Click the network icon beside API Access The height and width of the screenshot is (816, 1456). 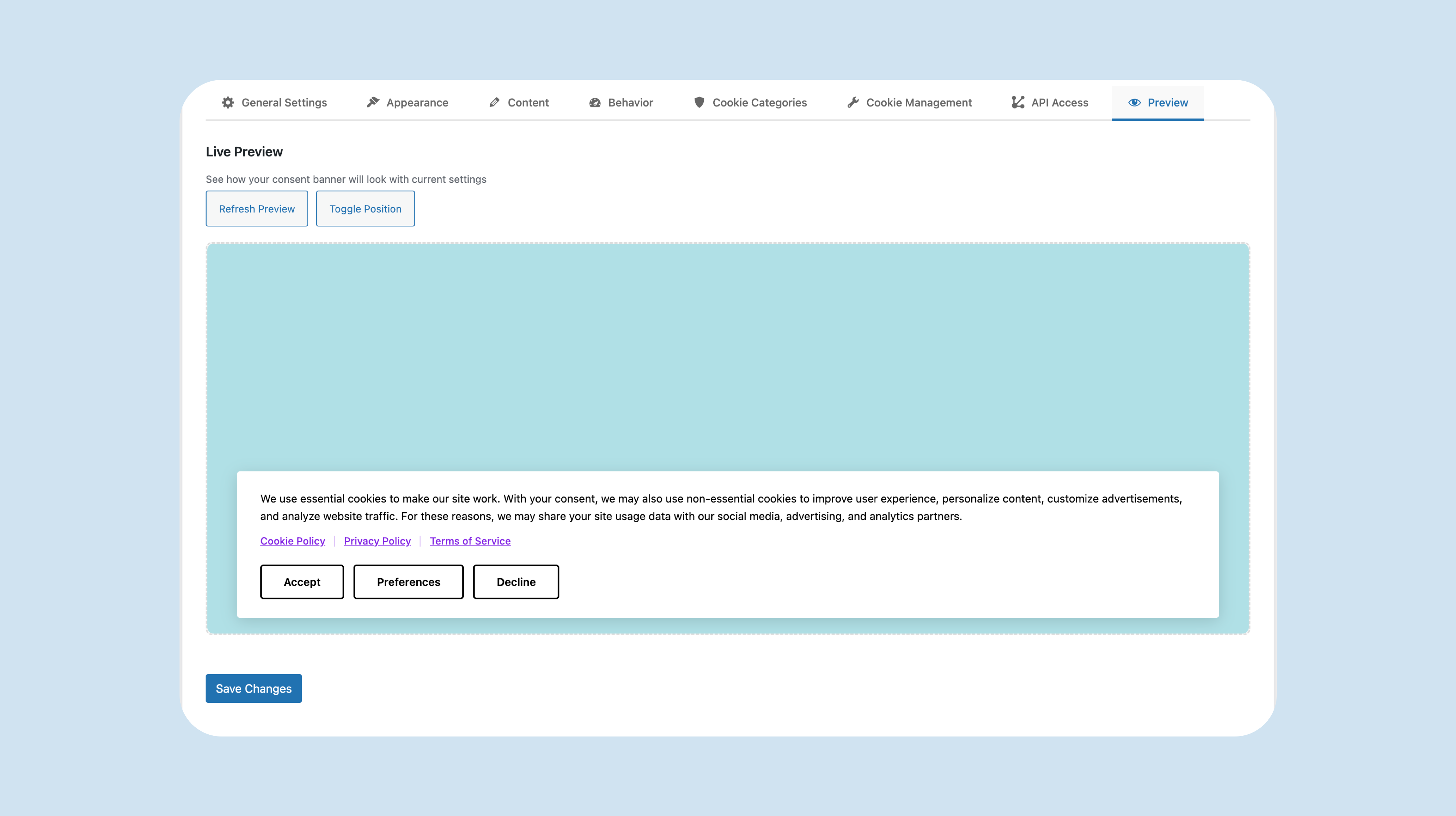click(1018, 102)
